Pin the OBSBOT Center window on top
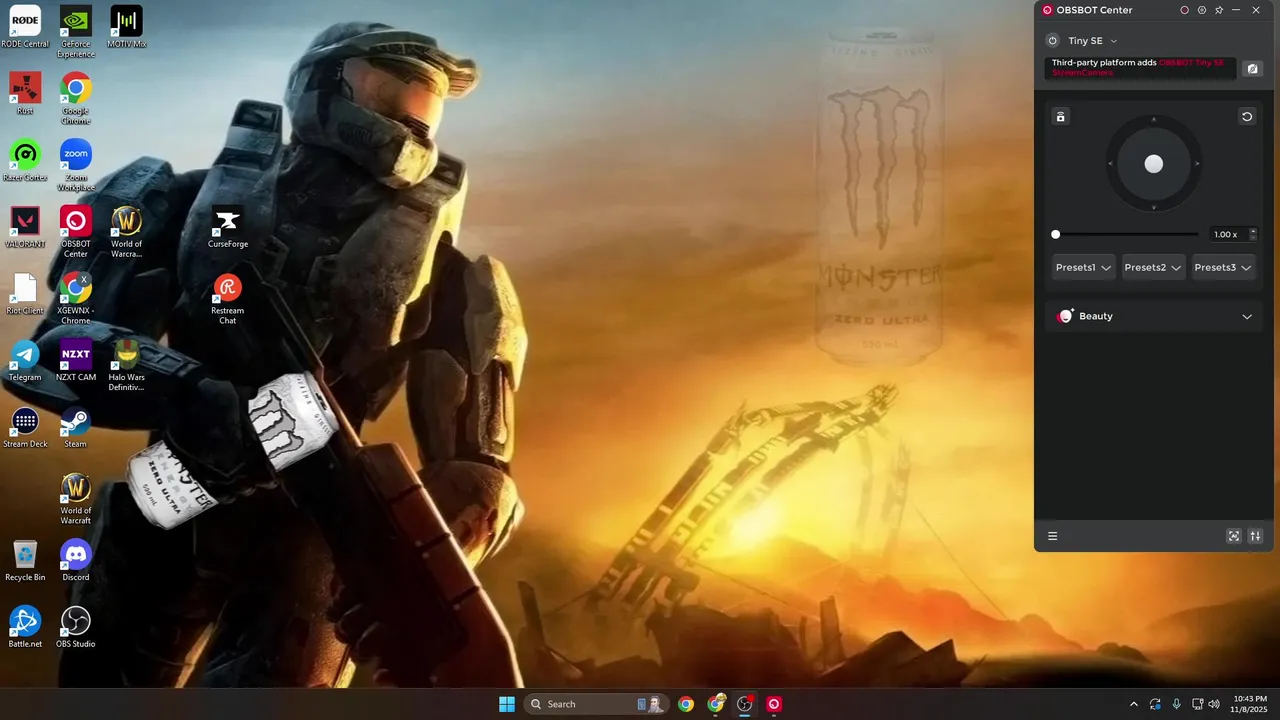Viewport: 1280px width, 720px height. click(1219, 10)
